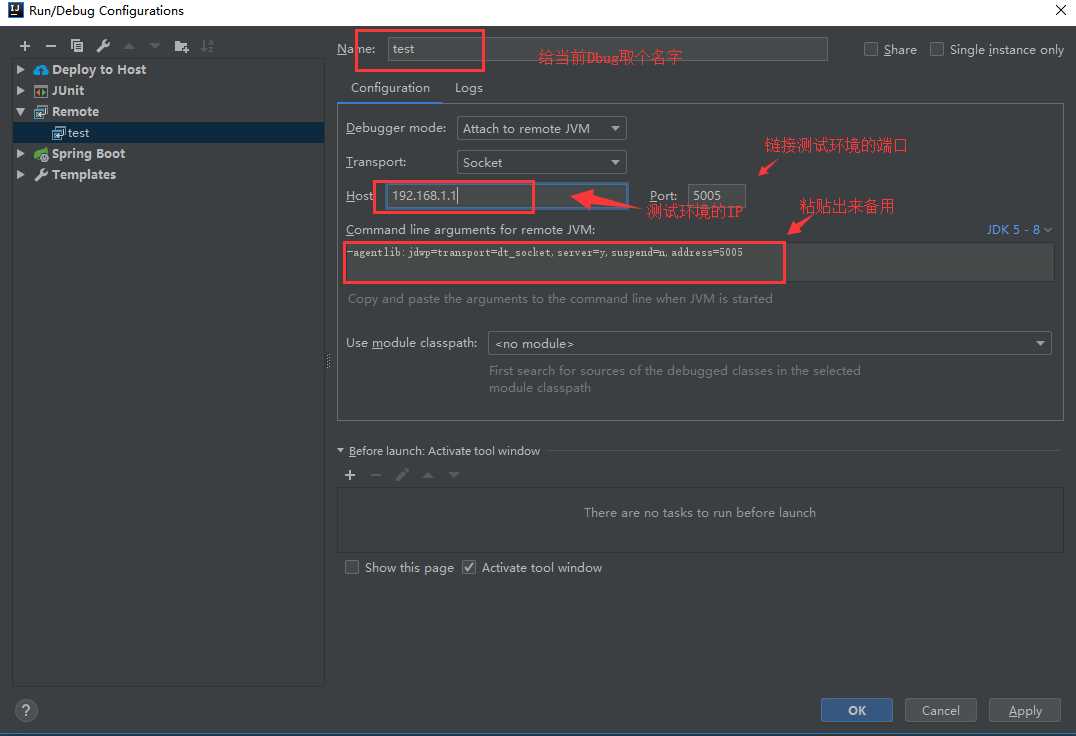
Task: Move configuration down in toolbar
Action: [155, 46]
